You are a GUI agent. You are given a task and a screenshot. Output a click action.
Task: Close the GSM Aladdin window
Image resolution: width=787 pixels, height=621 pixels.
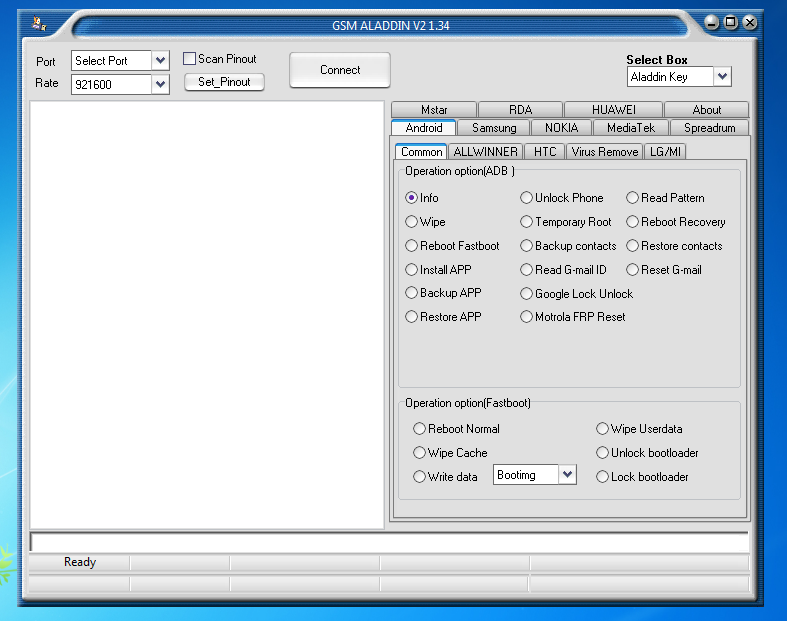[x=750, y=22]
